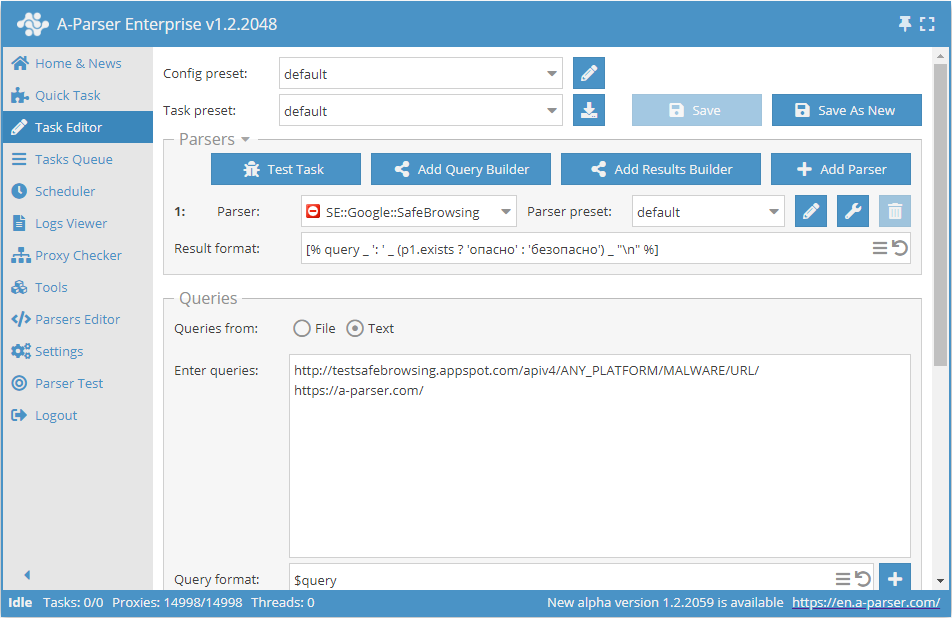
Task: Reset Result format with undo icon
Action: click(x=900, y=248)
